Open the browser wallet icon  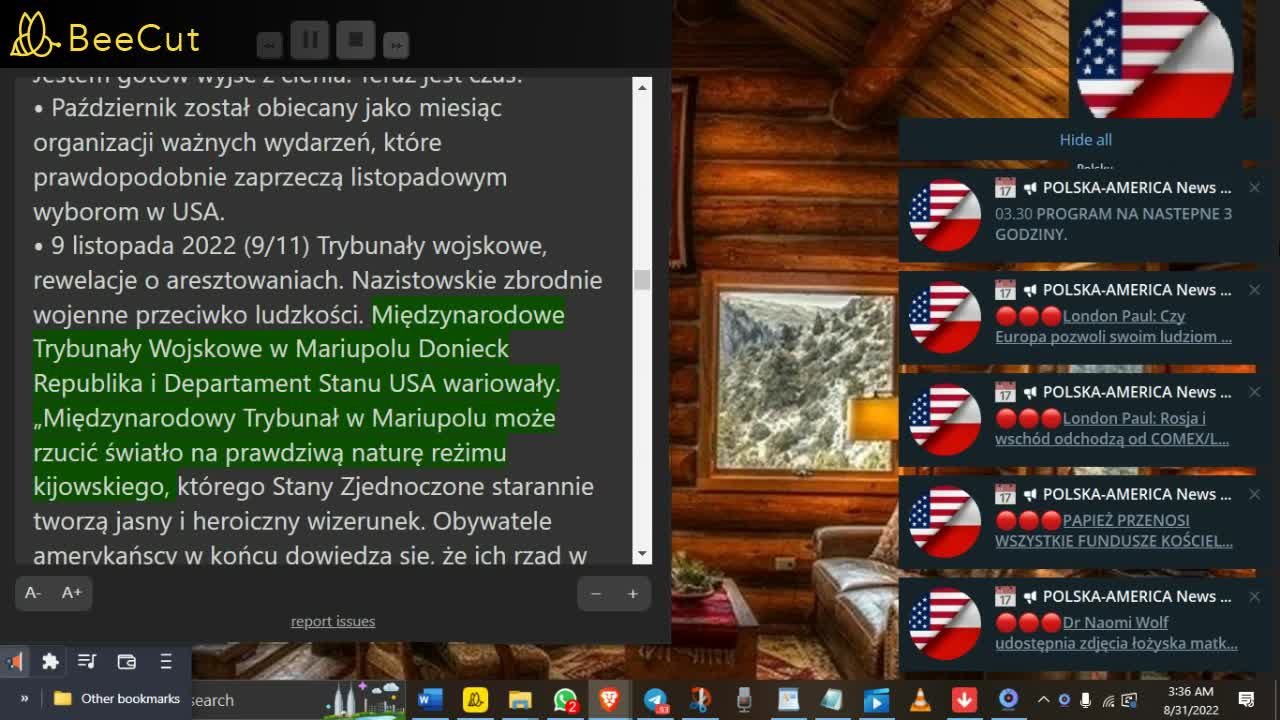(126, 661)
